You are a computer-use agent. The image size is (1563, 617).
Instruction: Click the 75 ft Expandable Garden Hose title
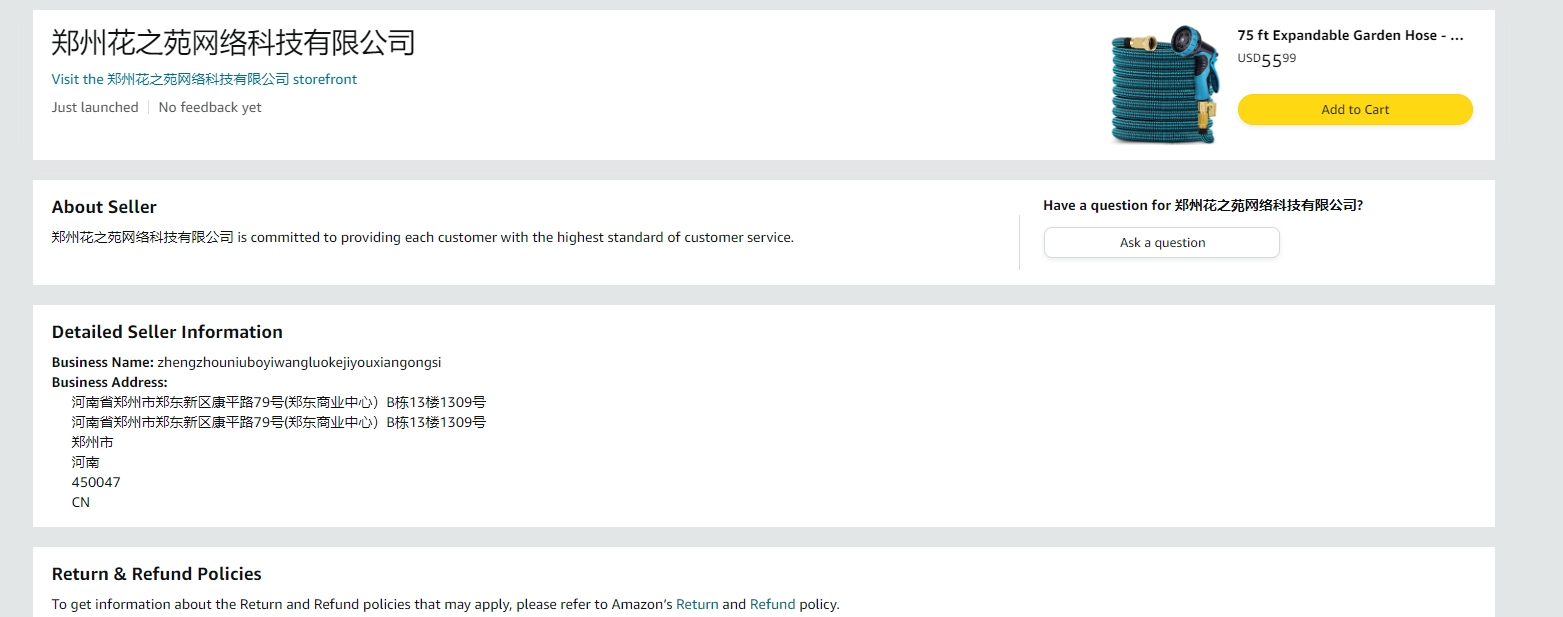1350,35
